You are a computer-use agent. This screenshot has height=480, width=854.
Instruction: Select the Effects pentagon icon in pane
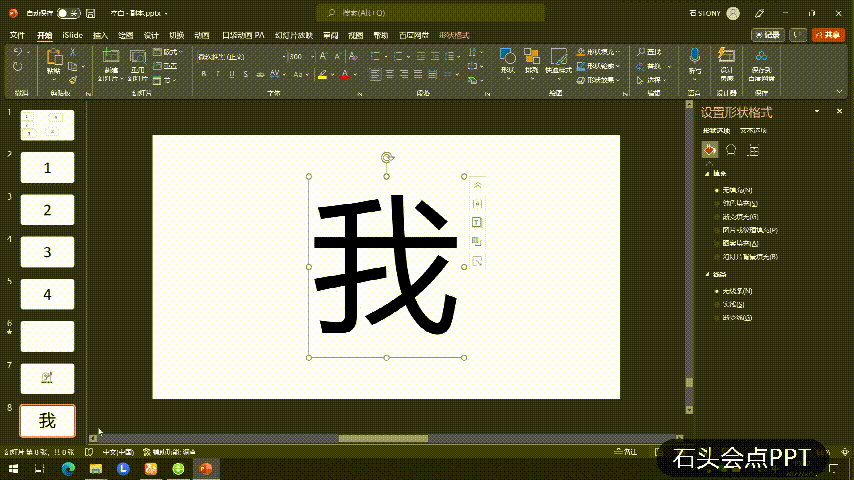(731, 150)
